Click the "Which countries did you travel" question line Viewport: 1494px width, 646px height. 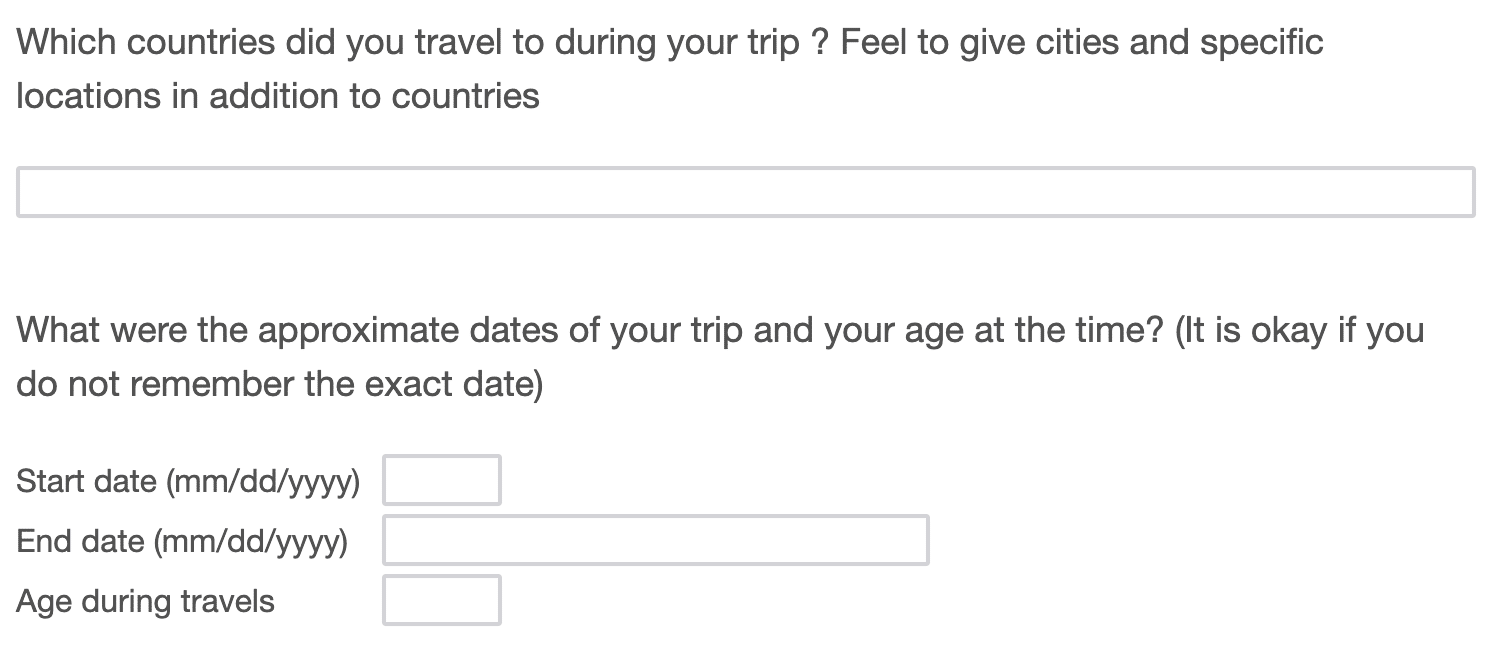[x=670, y=43]
